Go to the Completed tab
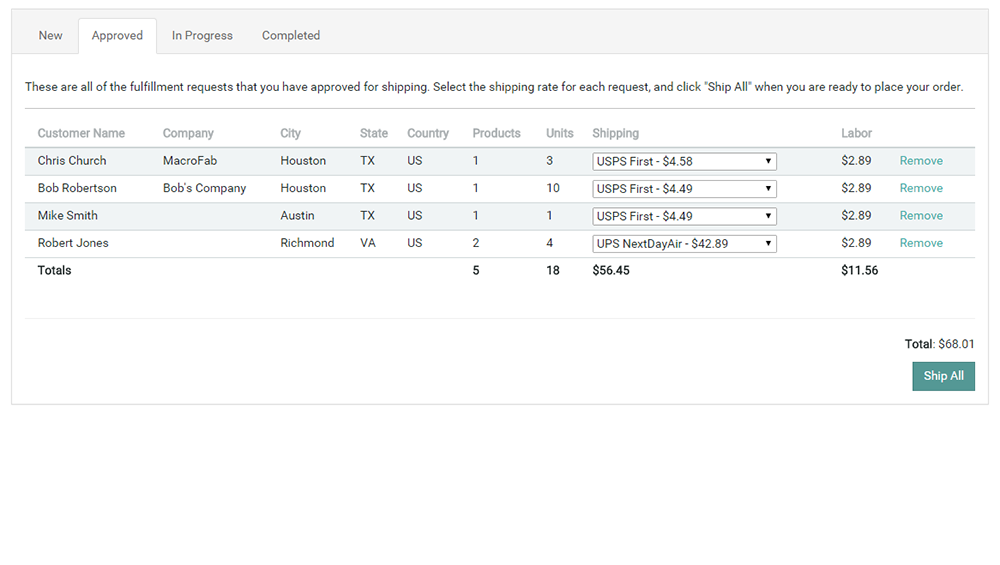The width and height of the screenshot is (1000, 565). 291,36
